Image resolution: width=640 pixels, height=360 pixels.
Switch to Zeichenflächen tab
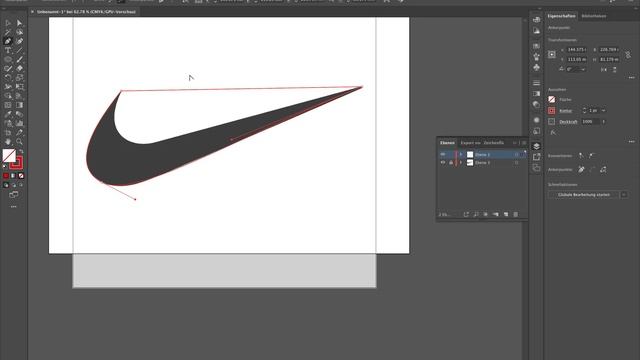coord(493,143)
